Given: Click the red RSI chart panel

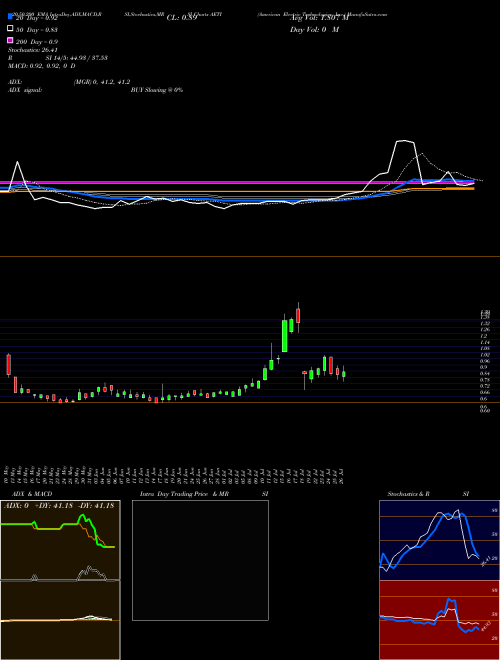Looking at the screenshot, I should coord(439,620).
